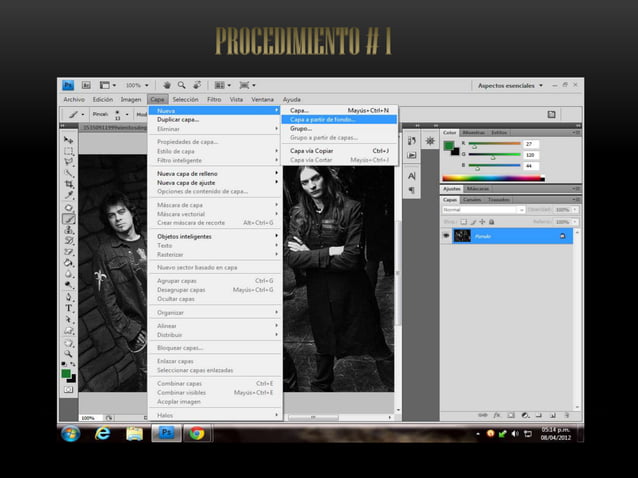Click the Hand tool in the top bar
638x478 pixels.
167,86
